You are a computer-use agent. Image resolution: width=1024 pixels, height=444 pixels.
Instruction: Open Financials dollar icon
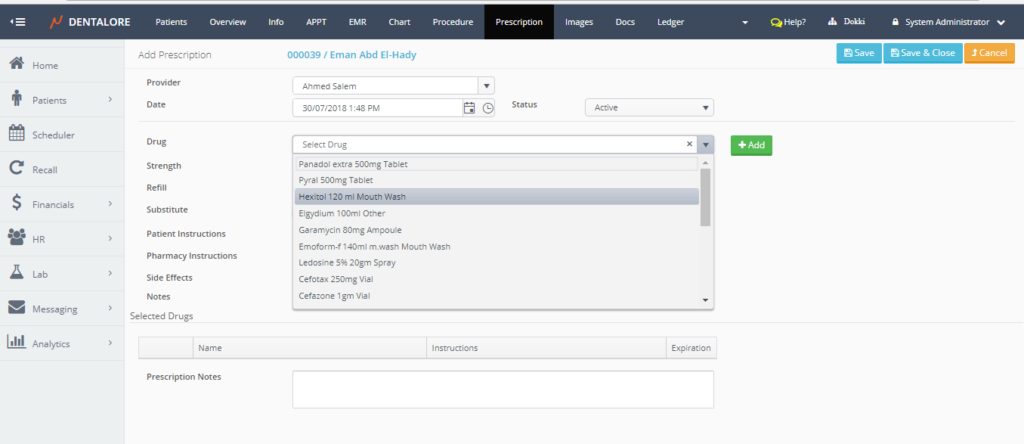(16, 204)
